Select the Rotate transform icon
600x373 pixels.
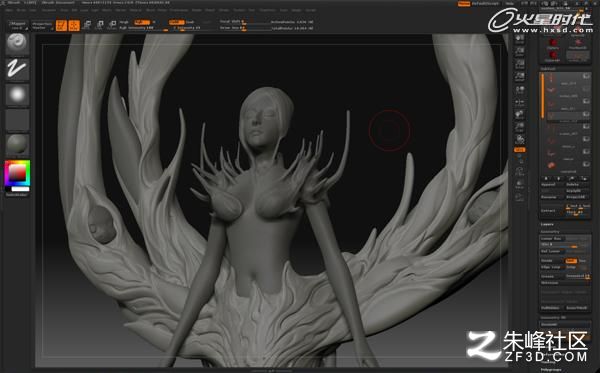click(x=112, y=25)
